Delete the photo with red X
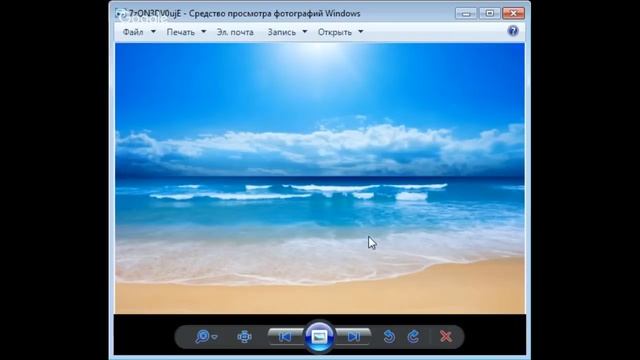This screenshot has height=360, width=640. click(446, 337)
